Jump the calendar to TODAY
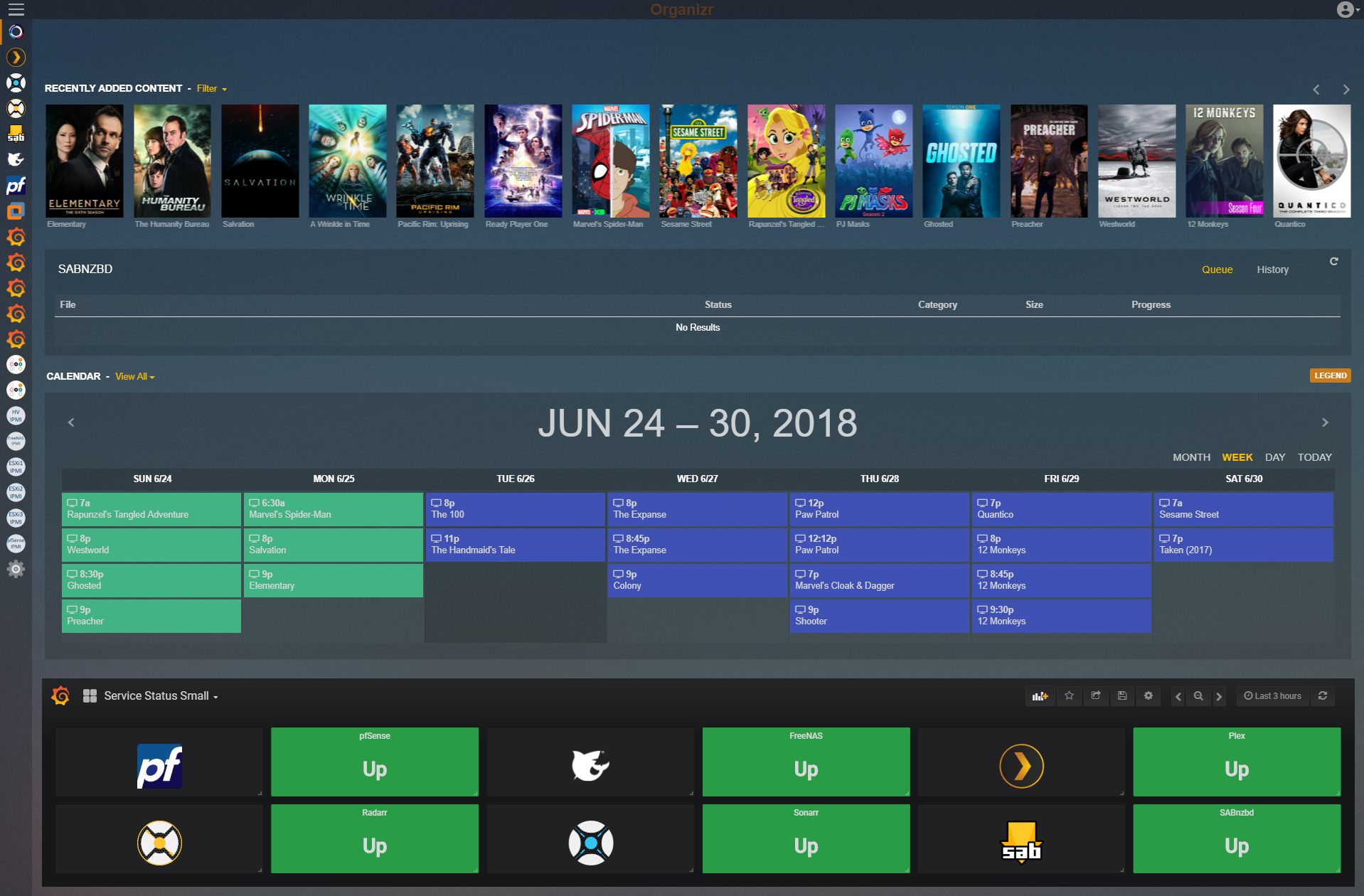Image resolution: width=1364 pixels, height=896 pixels. click(1314, 457)
